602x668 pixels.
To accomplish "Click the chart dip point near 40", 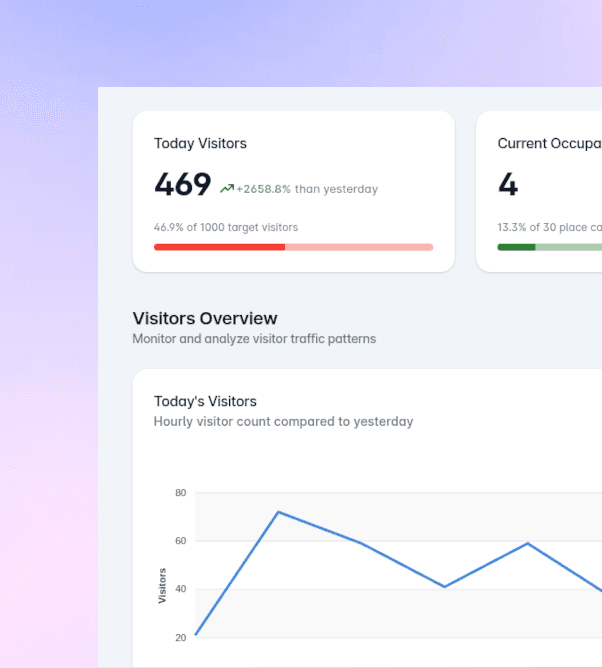I will click(x=444, y=586).
